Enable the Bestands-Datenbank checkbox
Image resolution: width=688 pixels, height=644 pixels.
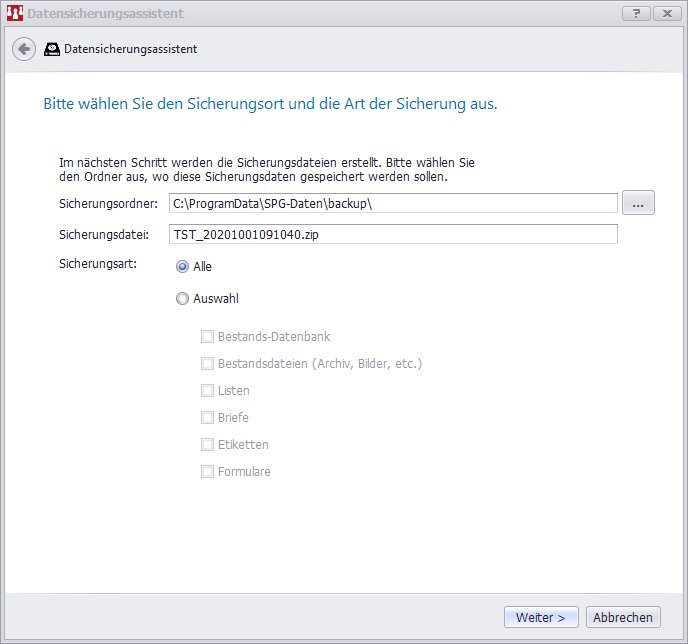coord(208,337)
